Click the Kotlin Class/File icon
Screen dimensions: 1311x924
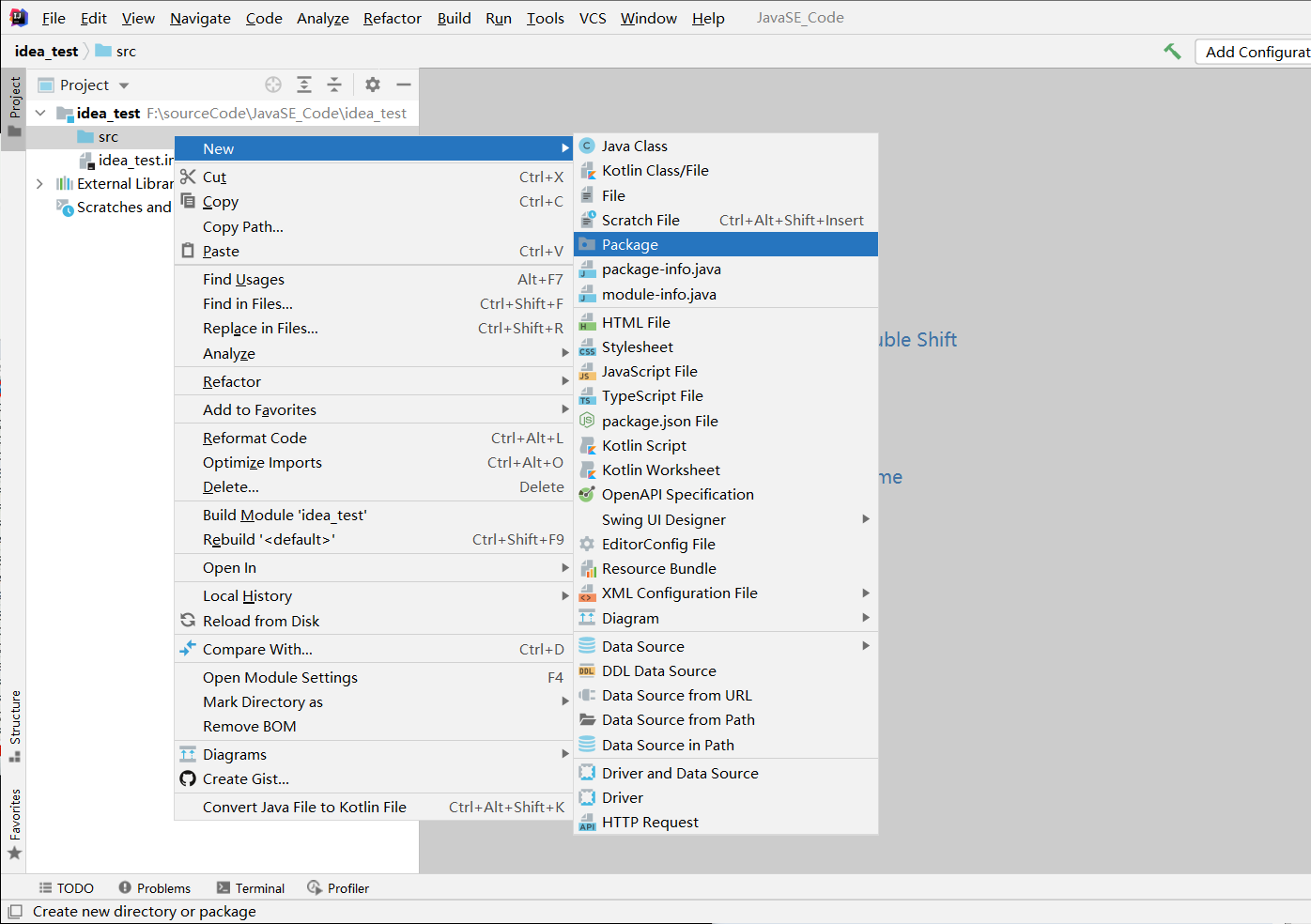pyautogui.click(x=588, y=170)
